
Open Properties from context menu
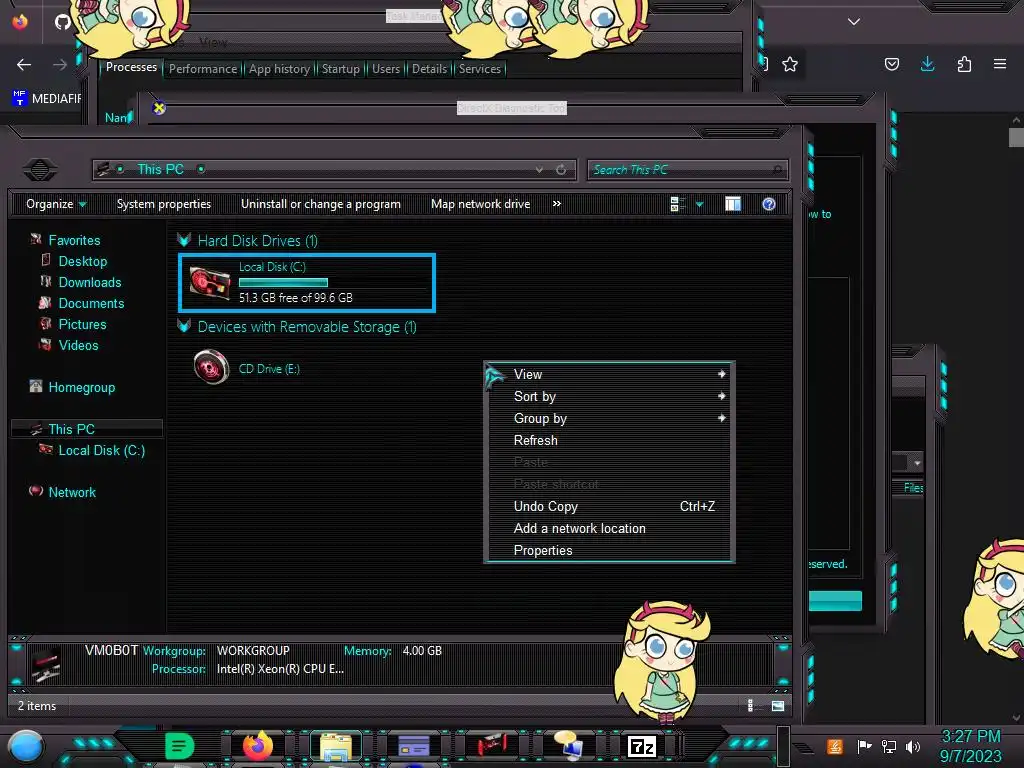(609, 551)
